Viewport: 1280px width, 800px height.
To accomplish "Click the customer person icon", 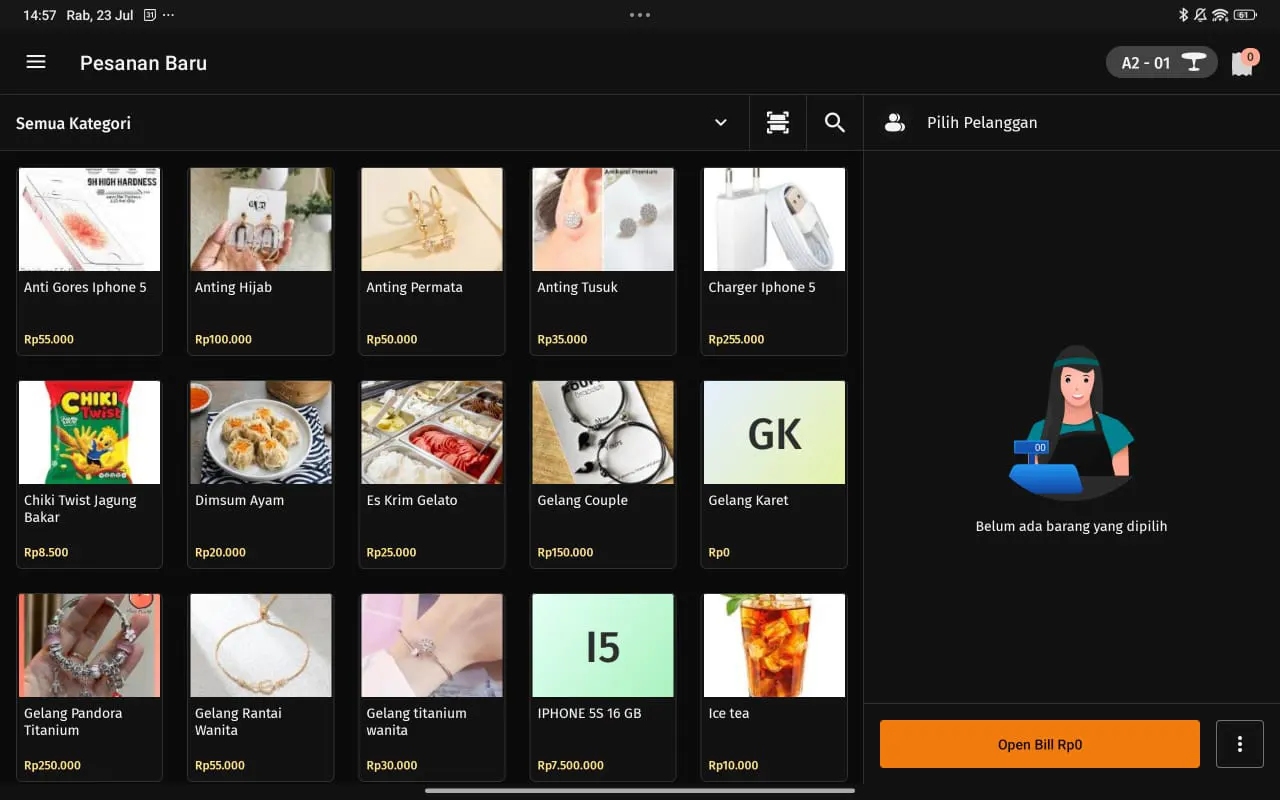I will click(x=895, y=123).
